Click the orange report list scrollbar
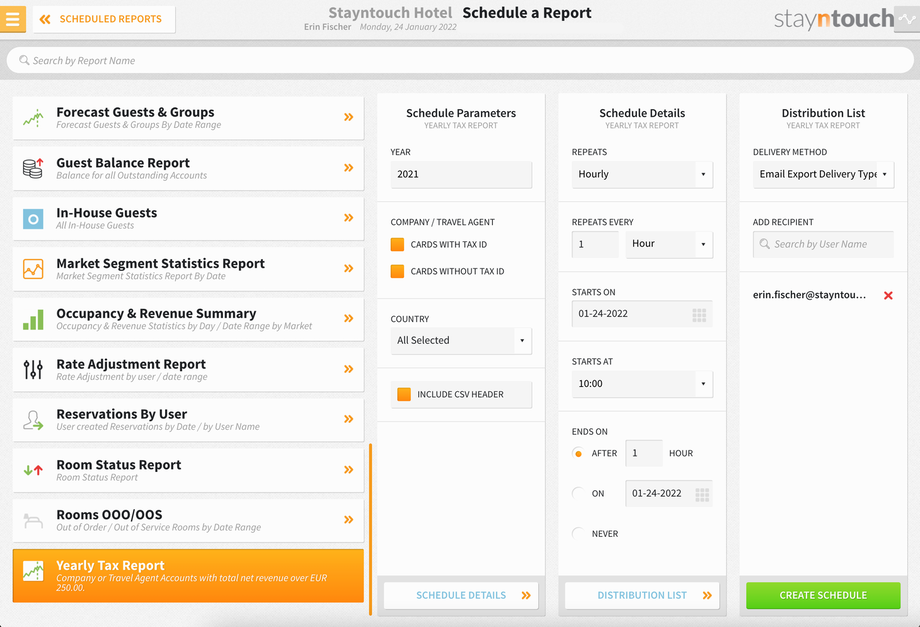The image size is (920, 627). [370, 530]
